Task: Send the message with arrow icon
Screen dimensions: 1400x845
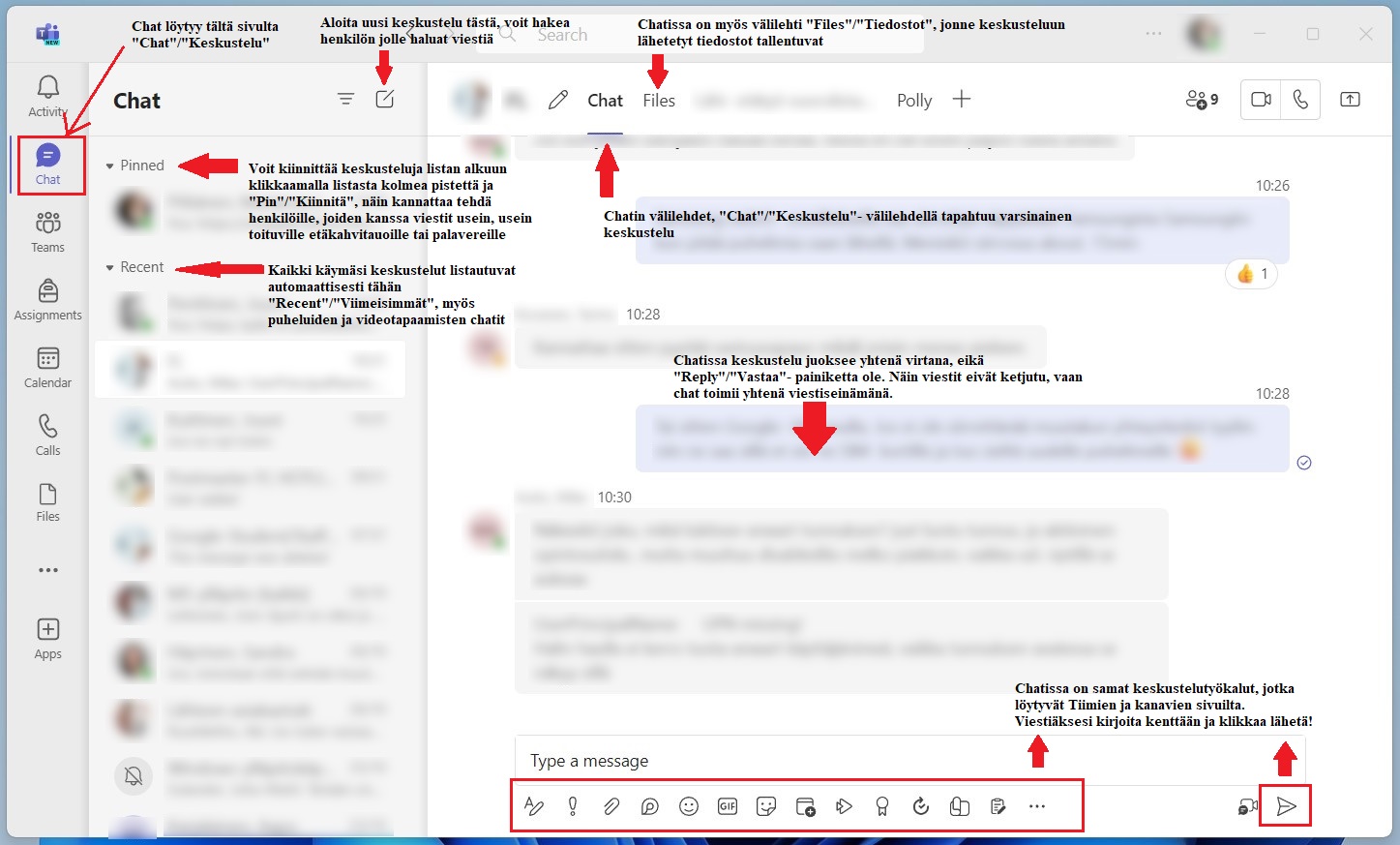Action: (x=1286, y=806)
